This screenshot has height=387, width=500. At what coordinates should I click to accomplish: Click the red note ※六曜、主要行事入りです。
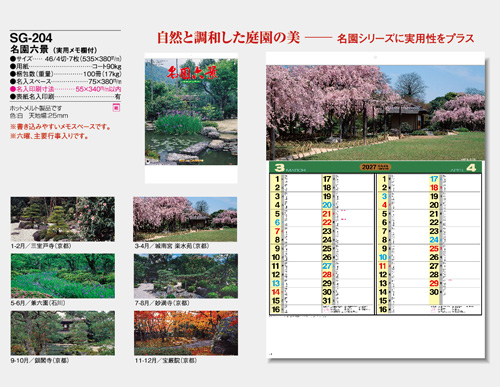[49, 136]
